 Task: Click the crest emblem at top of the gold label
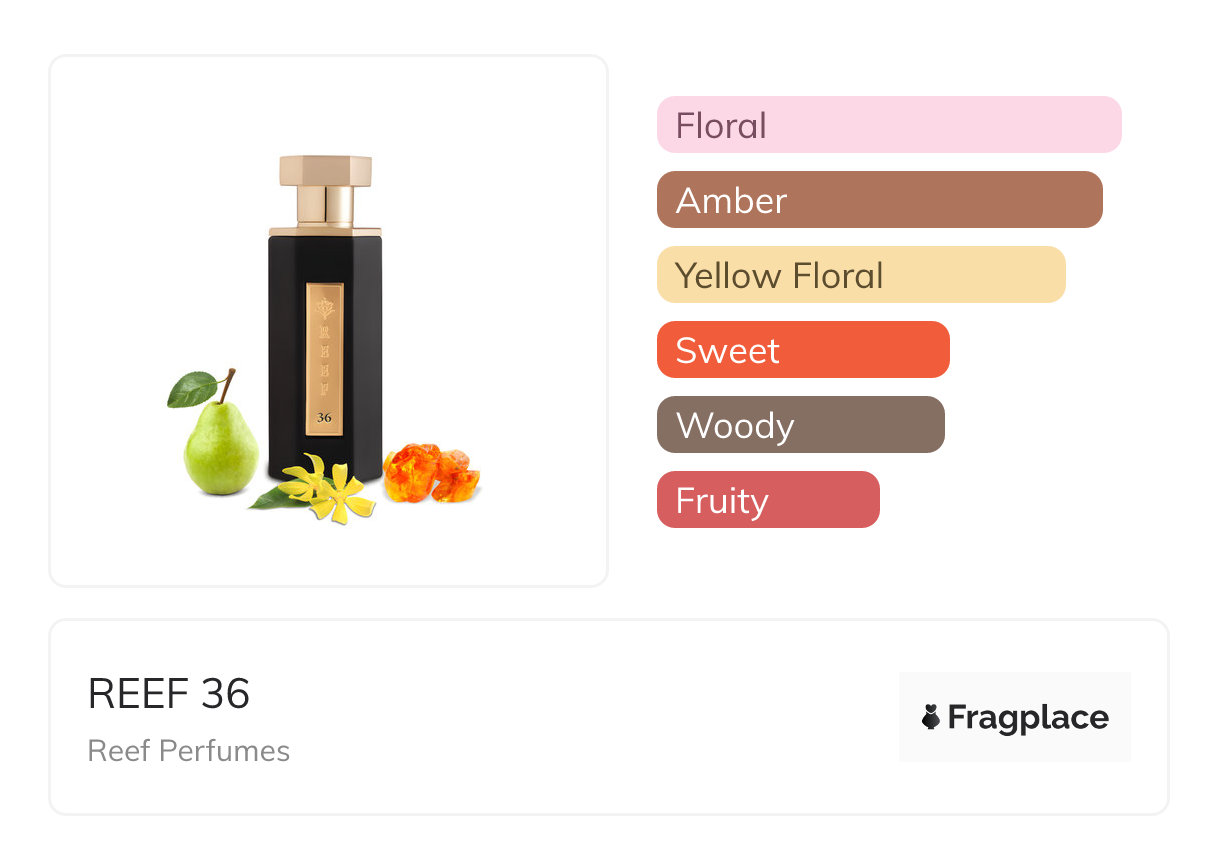point(324,307)
